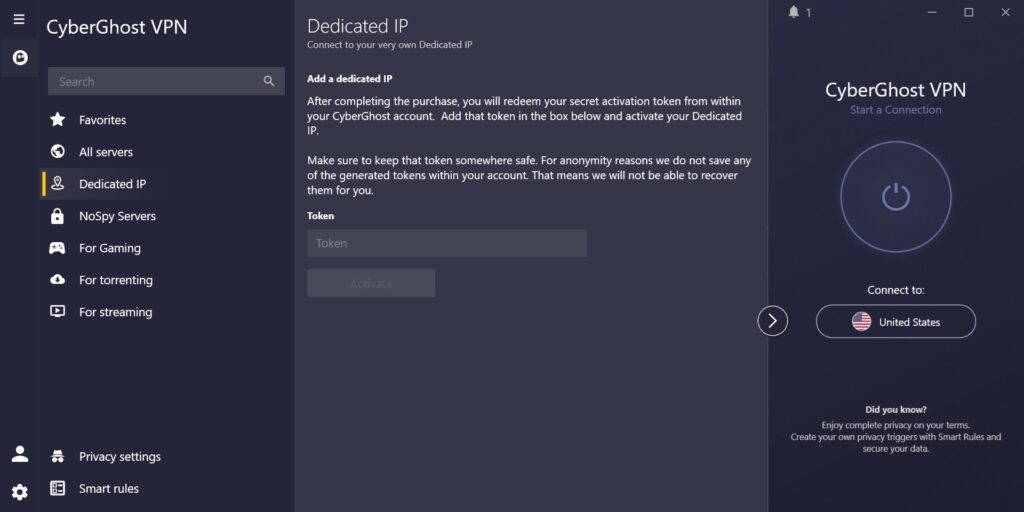Click the For Gaming controller icon
This screenshot has height=512, width=1024.
(x=57, y=248)
